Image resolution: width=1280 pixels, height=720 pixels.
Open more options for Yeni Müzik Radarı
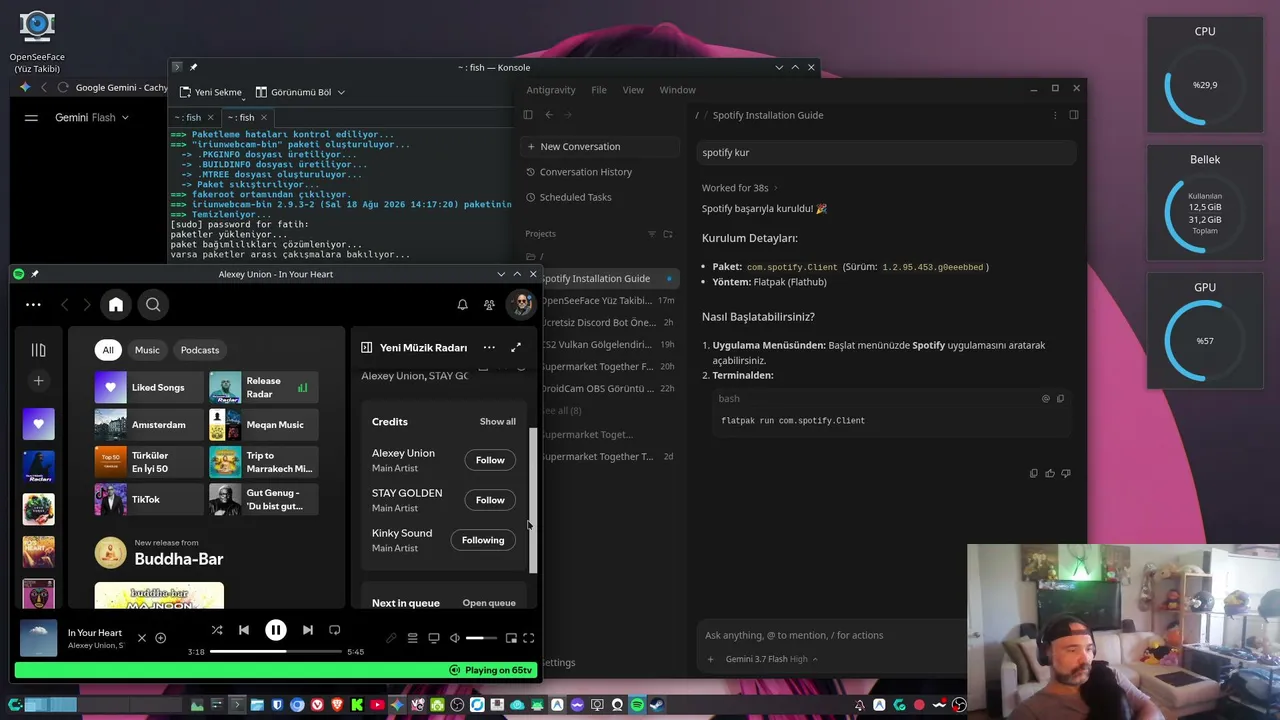point(489,348)
